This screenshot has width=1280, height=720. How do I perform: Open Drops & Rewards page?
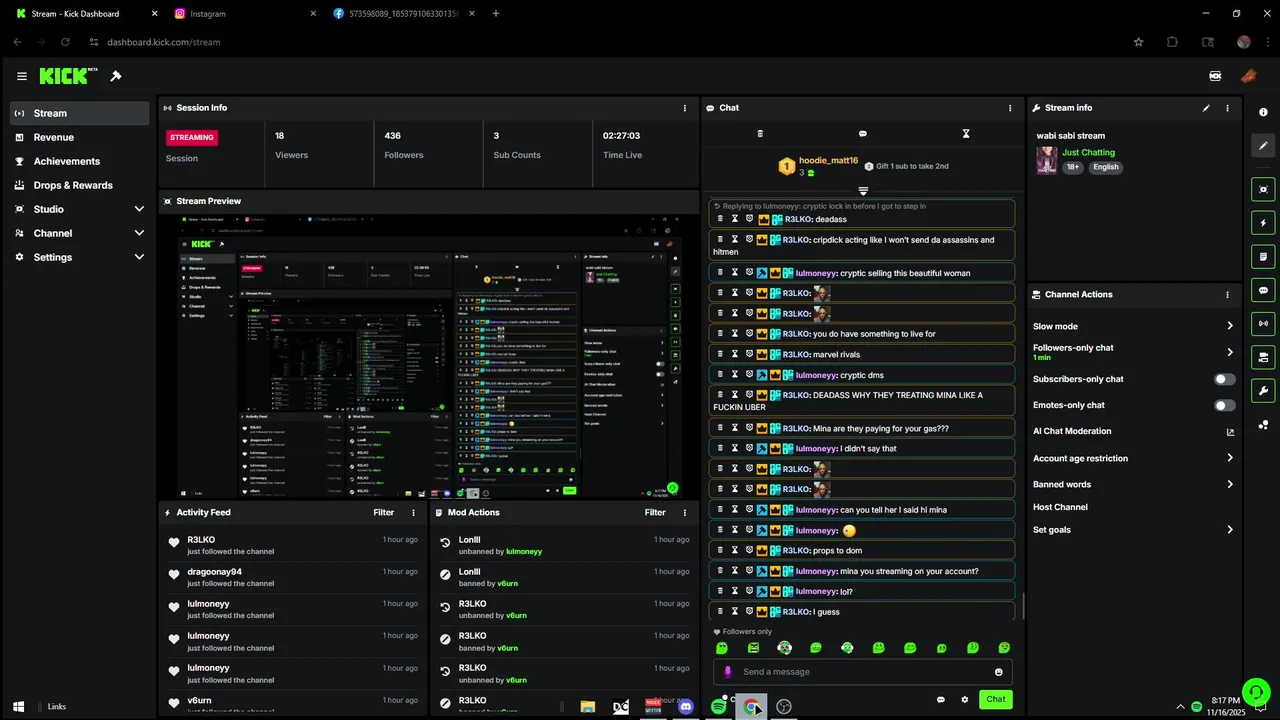point(80,185)
